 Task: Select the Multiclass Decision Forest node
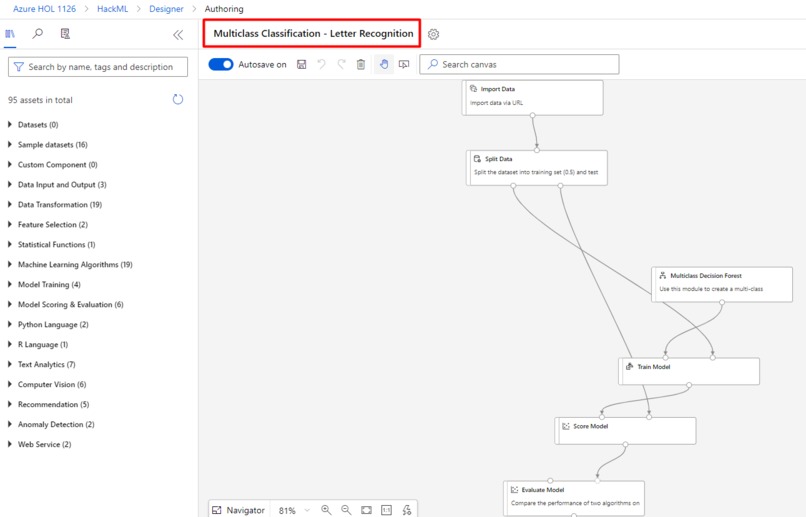pos(722,284)
